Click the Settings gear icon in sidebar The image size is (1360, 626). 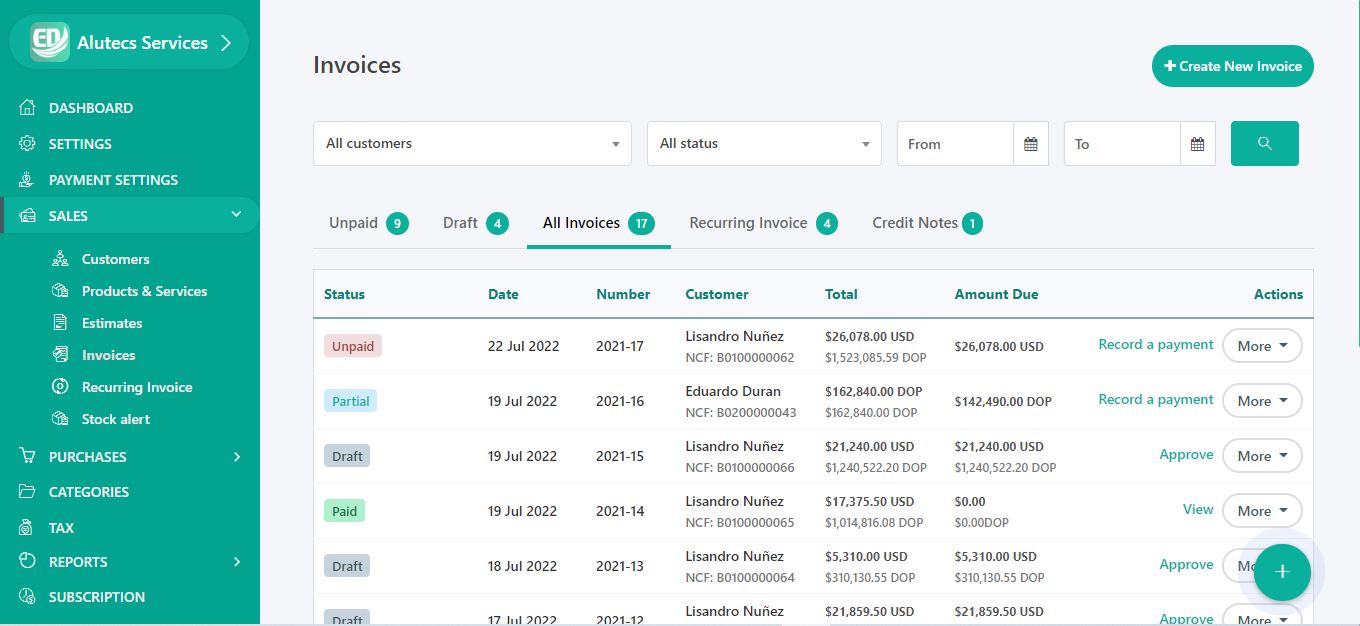tap(28, 144)
